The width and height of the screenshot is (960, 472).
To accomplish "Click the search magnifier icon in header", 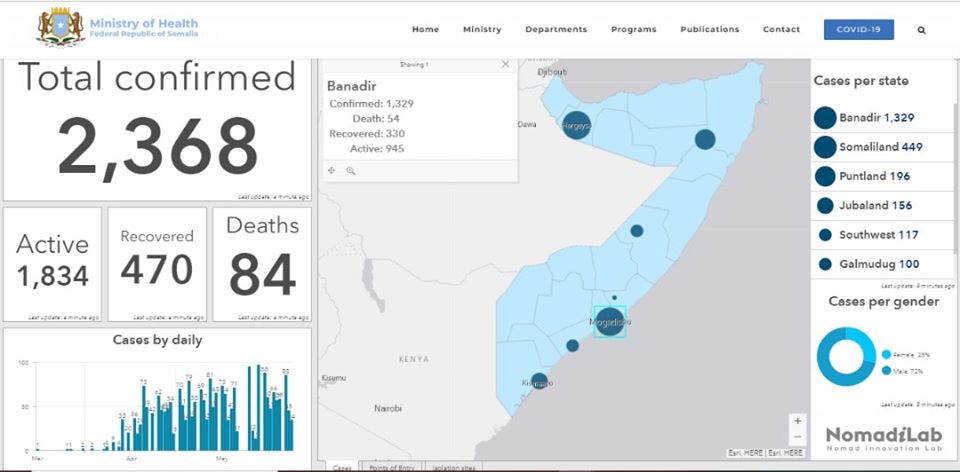I will coord(921,30).
